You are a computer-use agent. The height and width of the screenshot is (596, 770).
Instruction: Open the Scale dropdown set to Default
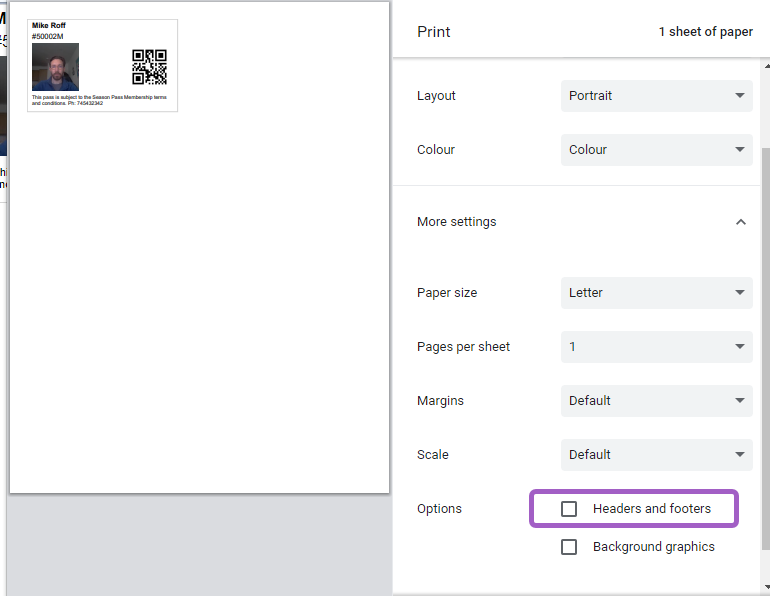coord(656,455)
